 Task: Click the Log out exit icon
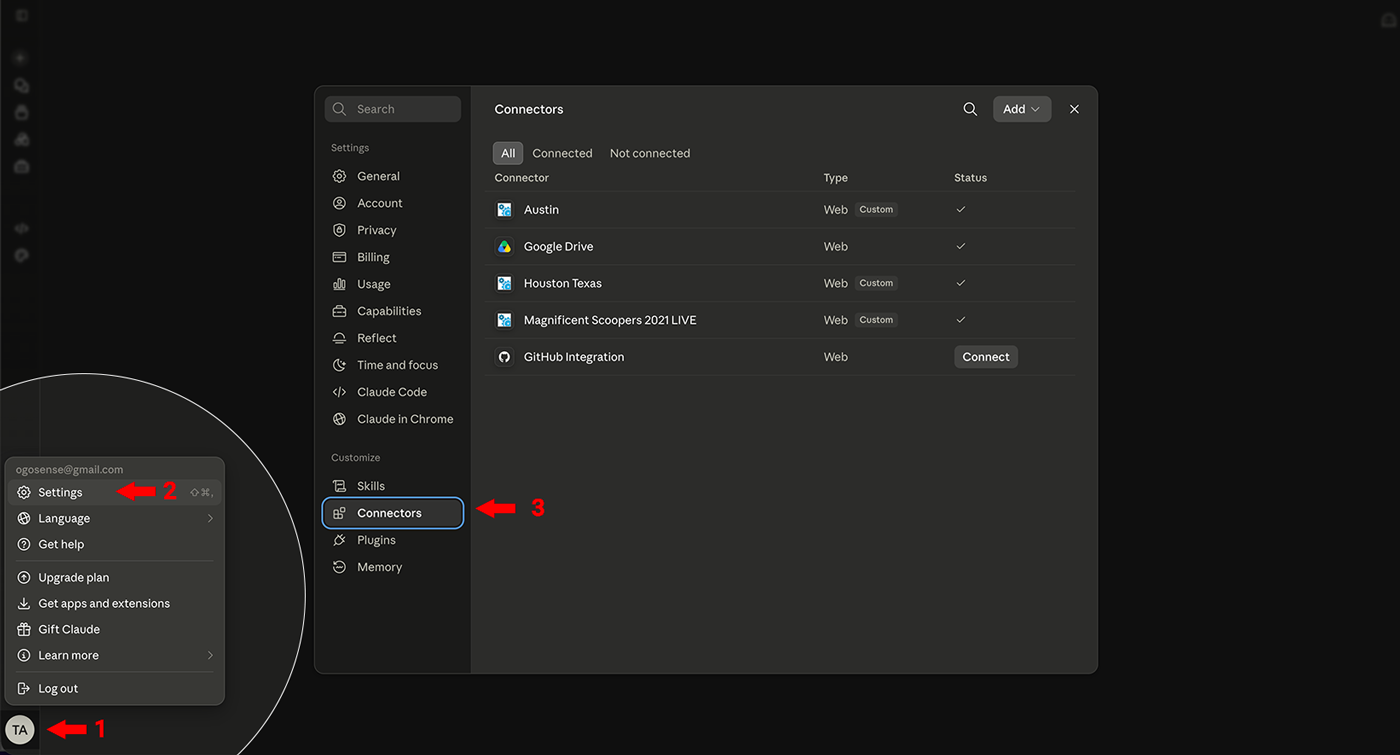pos(24,688)
